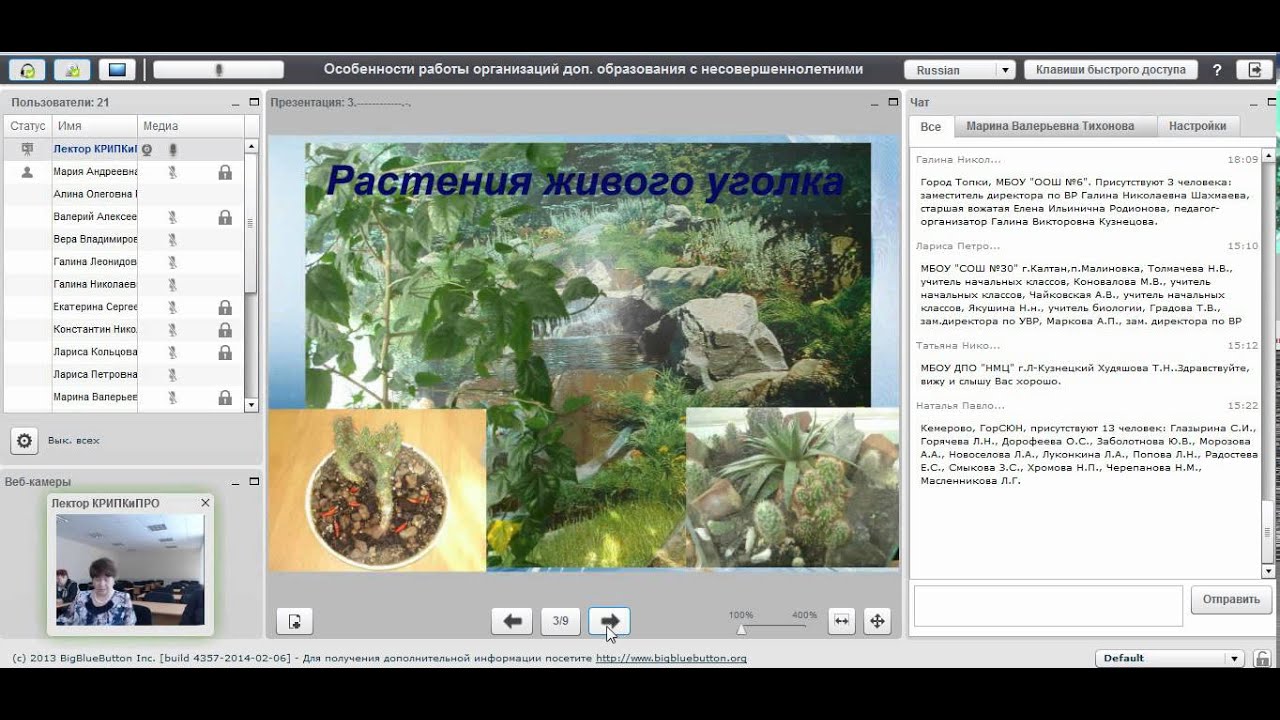Click the users settings gear icon
This screenshot has width=1280, height=720.
(24, 440)
